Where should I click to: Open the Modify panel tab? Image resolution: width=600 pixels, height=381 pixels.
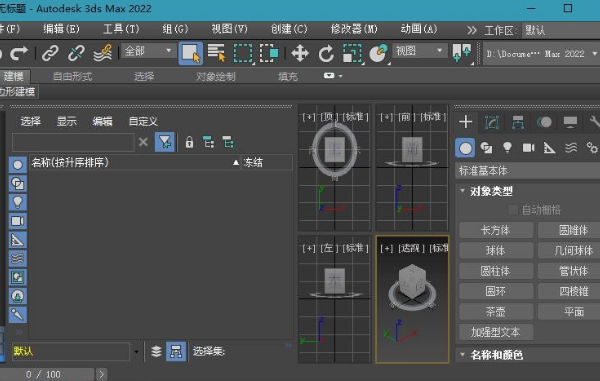point(492,122)
